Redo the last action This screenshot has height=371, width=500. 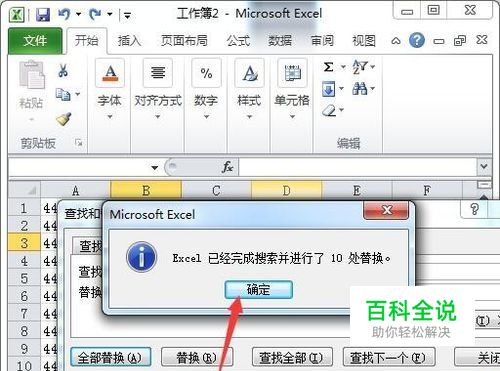point(95,14)
